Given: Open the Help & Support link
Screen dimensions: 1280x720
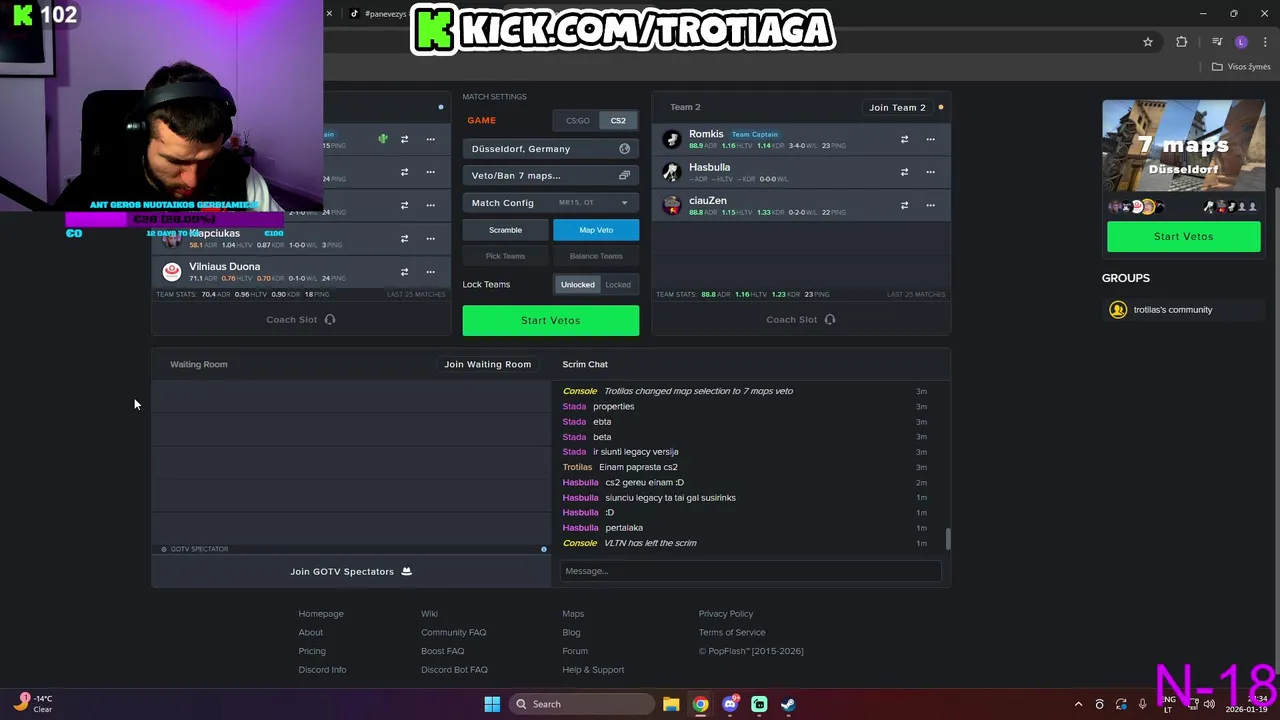Looking at the screenshot, I should 593,670.
